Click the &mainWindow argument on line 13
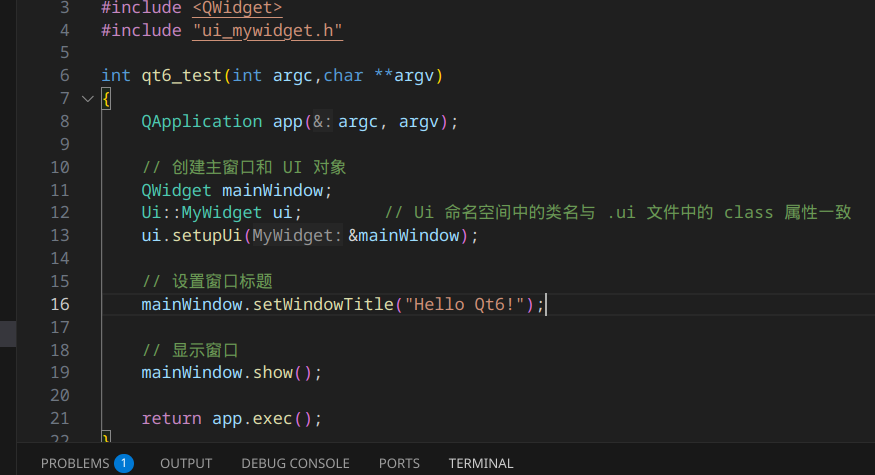This screenshot has height=475, width=875. pyautogui.click(x=403, y=236)
